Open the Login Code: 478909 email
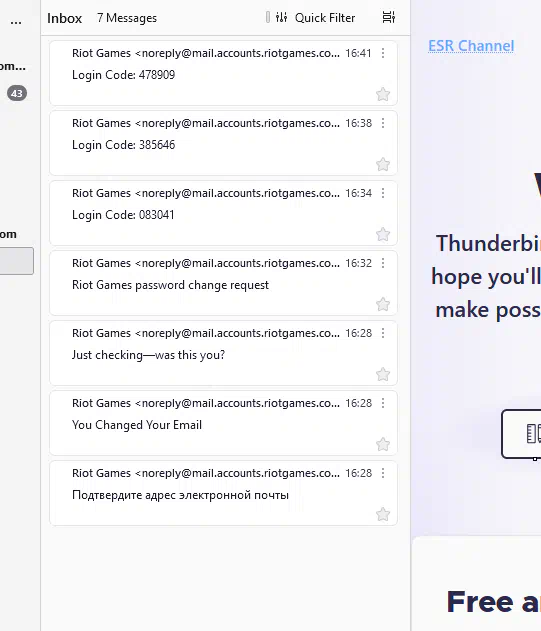 tap(223, 73)
